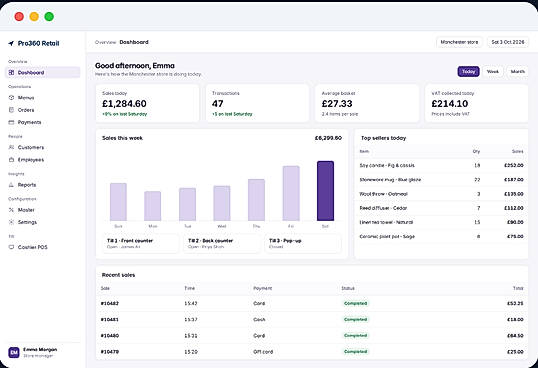The image size is (538, 368).
Task: Click the VAT collected today £214.10 card
Action: (x=477, y=103)
